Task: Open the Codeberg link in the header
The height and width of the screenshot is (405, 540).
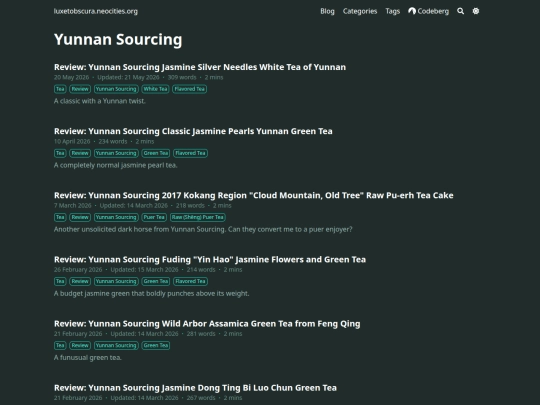Action: (429, 11)
